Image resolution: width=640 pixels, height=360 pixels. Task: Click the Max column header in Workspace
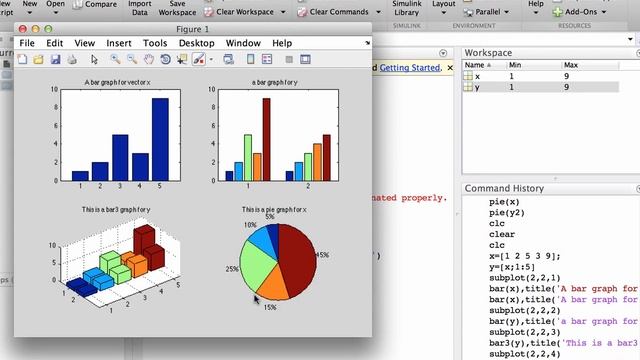click(x=570, y=65)
